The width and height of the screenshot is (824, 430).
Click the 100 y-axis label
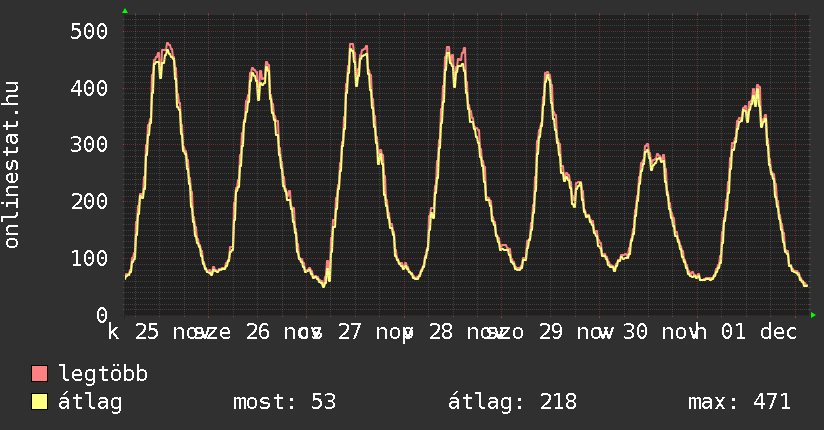coord(88,258)
